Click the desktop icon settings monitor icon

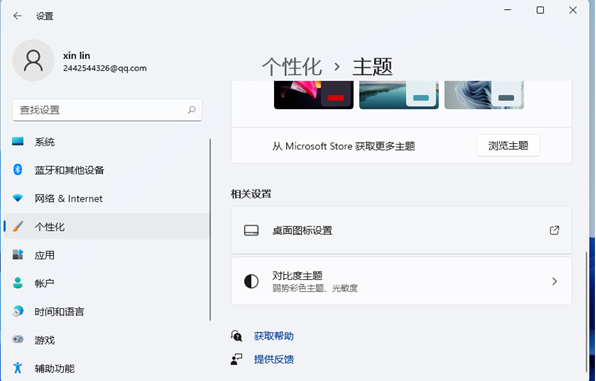coord(251,230)
